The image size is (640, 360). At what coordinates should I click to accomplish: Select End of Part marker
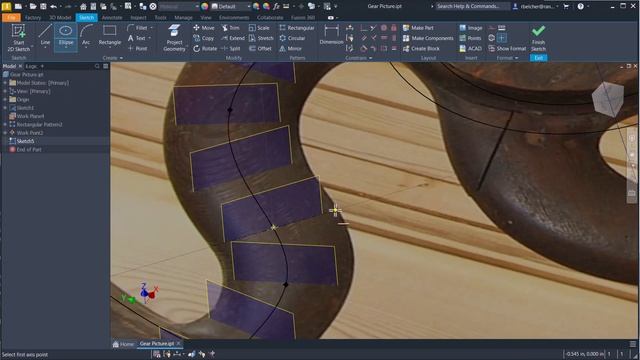pyautogui.click(x=25, y=149)
